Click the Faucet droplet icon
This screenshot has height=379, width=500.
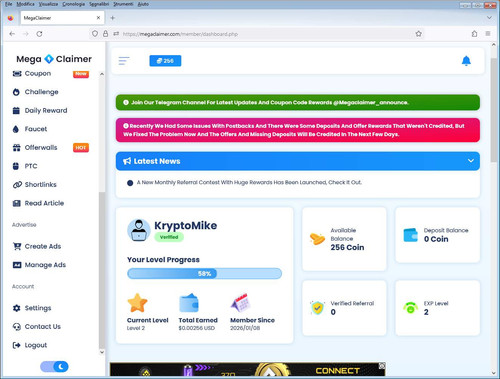click(16, 129)
